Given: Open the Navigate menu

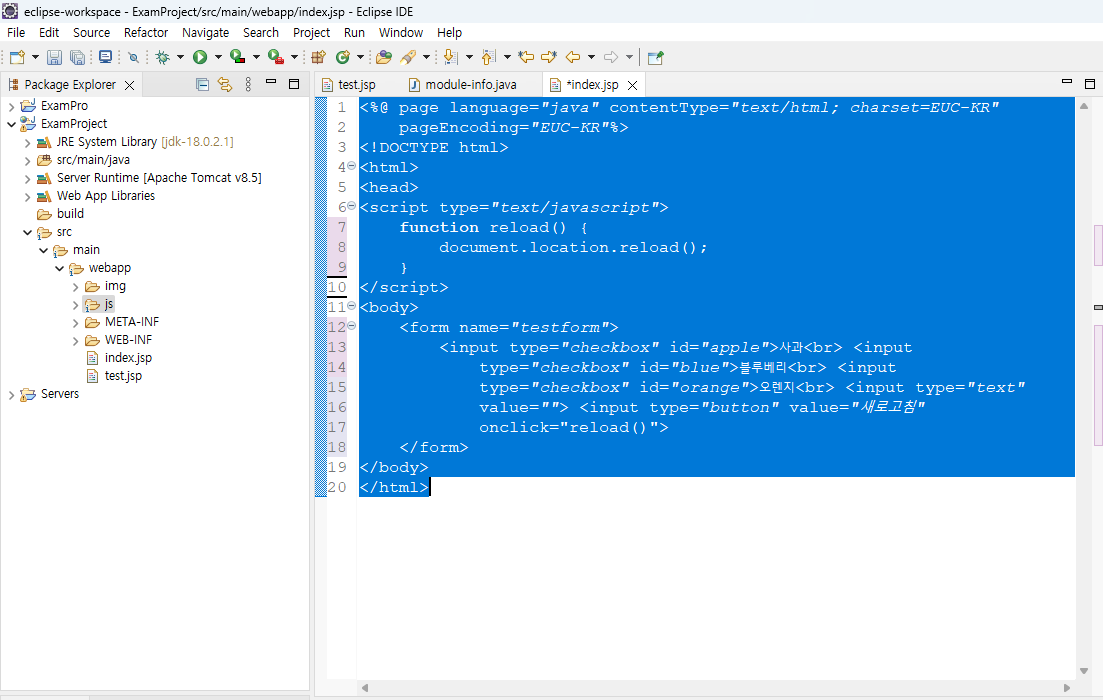Looking at the screenshot, I should coord(205,32).
